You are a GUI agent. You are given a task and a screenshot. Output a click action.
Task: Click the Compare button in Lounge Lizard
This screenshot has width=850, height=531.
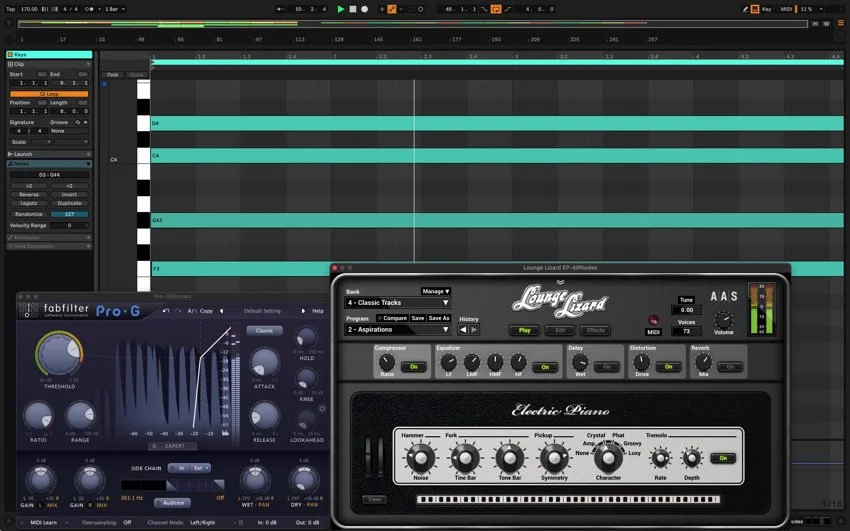pyautogui.click(x=392, y=318)
